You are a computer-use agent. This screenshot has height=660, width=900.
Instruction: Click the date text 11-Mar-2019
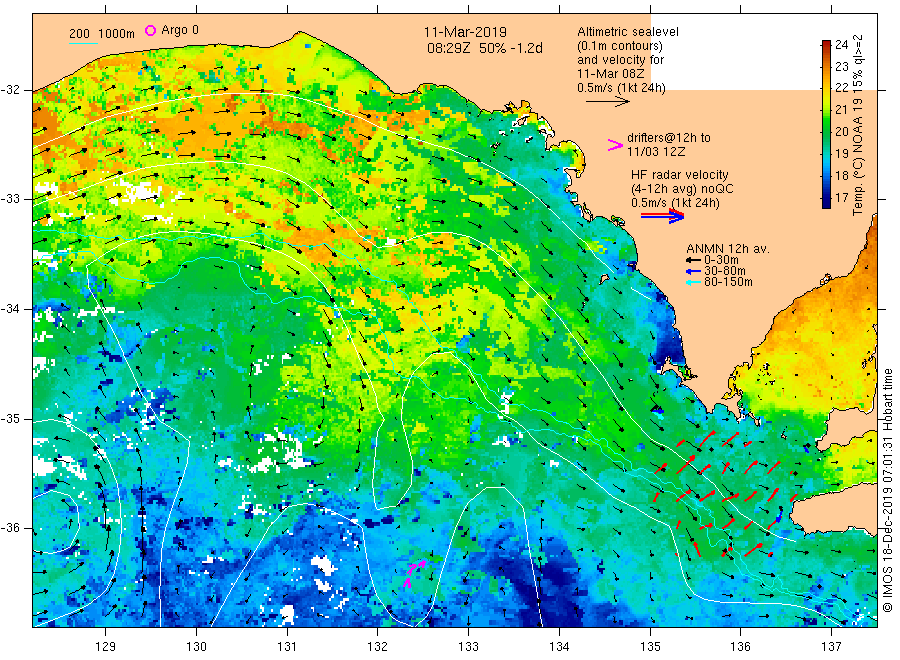coord(465,32)
